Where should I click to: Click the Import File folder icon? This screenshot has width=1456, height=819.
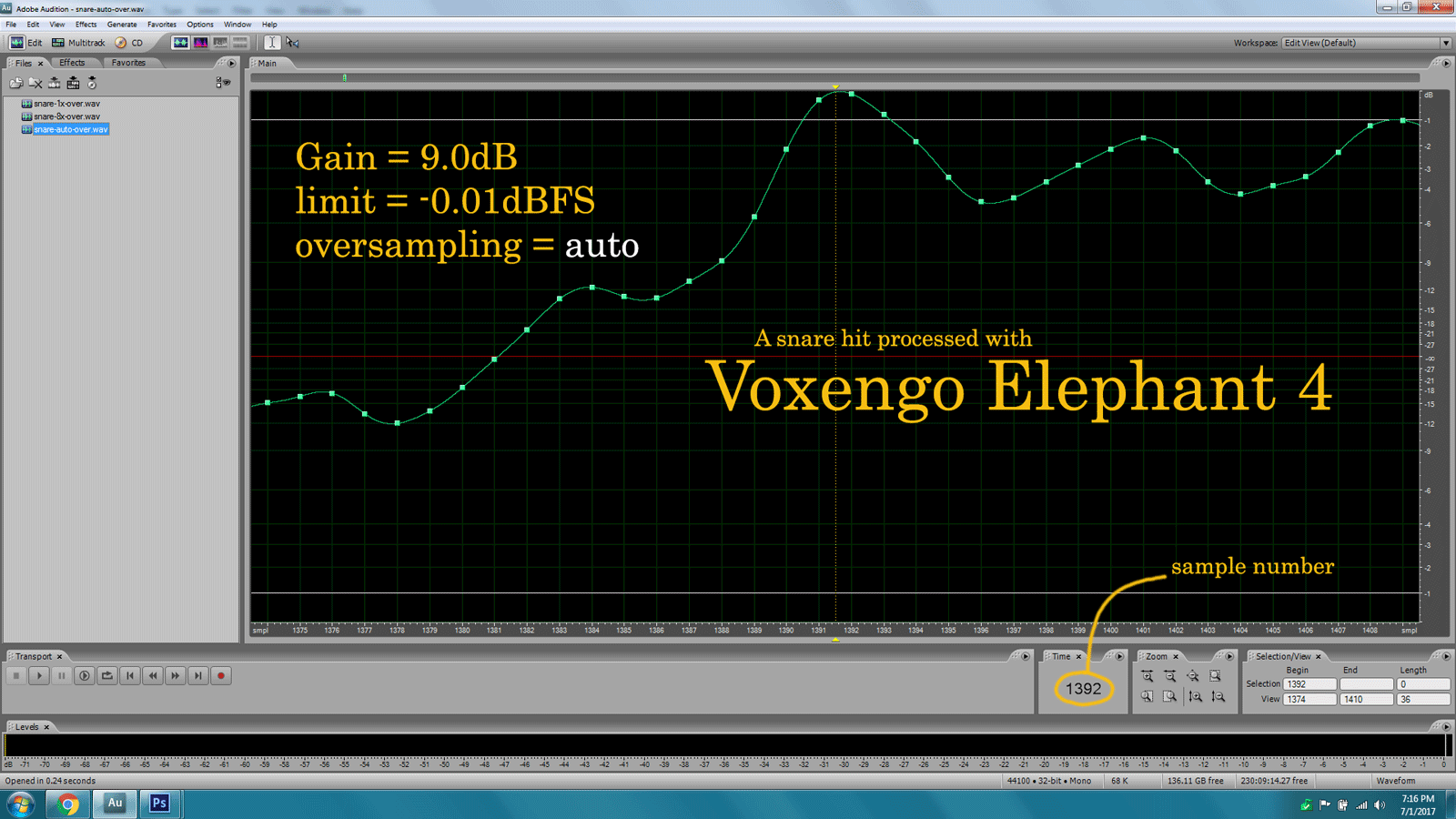pyautogui.click(x=15, y=83)
